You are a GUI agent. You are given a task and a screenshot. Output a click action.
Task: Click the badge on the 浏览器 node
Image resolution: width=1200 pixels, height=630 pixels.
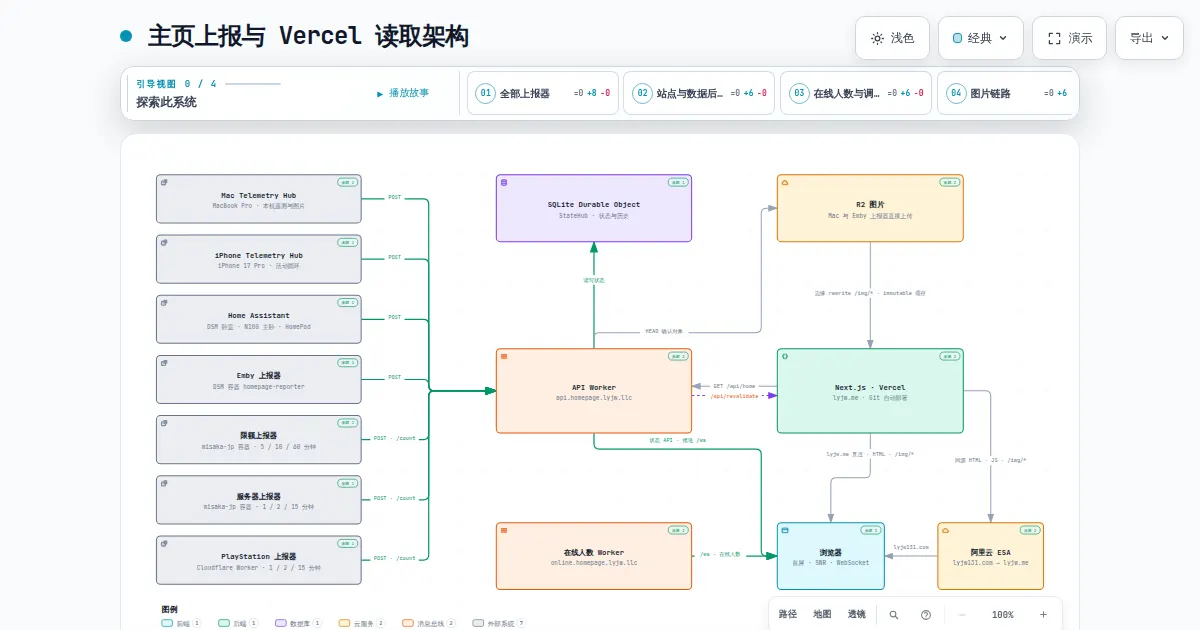[x=870, y=530]
